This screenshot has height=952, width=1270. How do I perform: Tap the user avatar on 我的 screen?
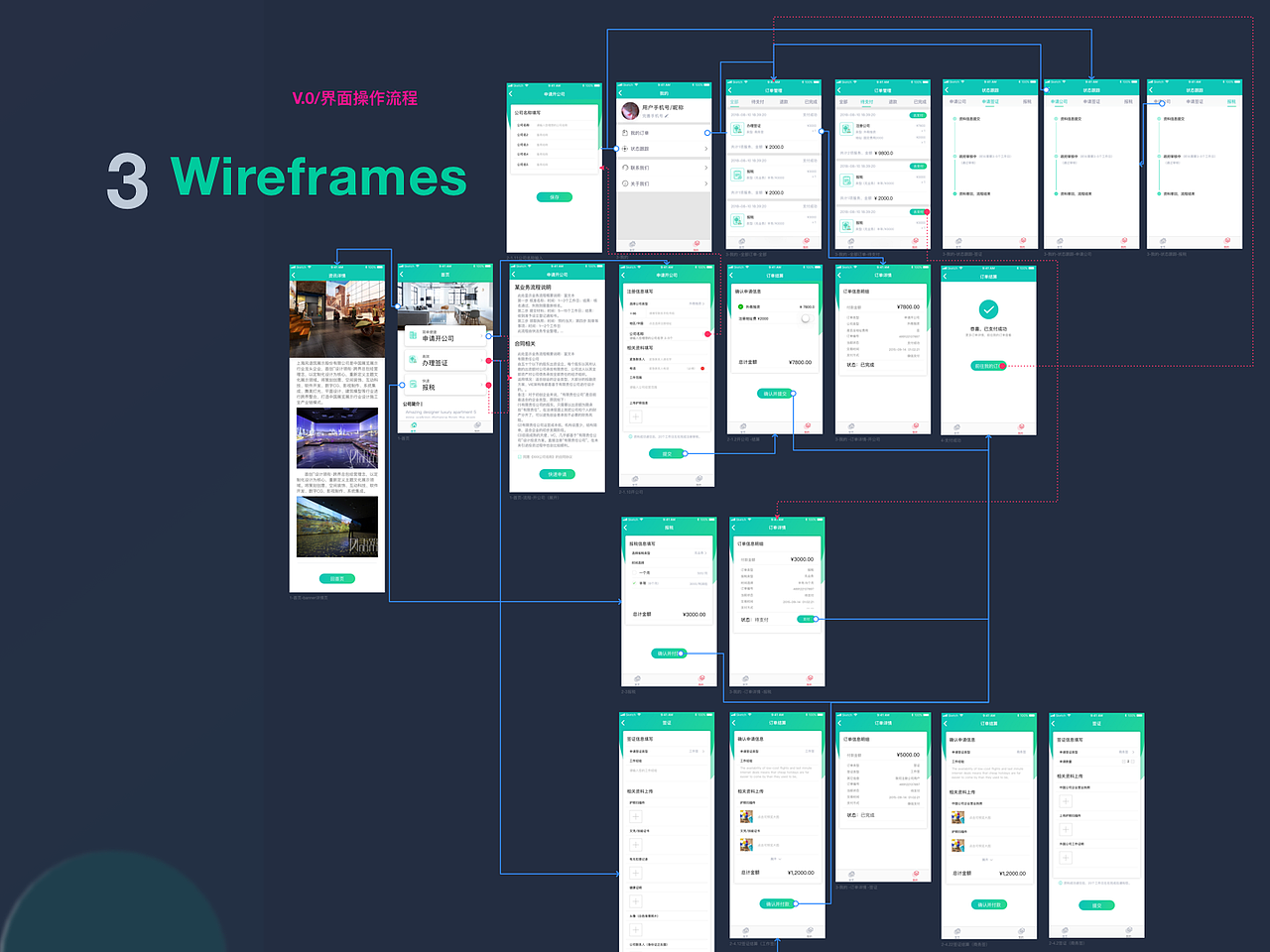tap(630, 111)
